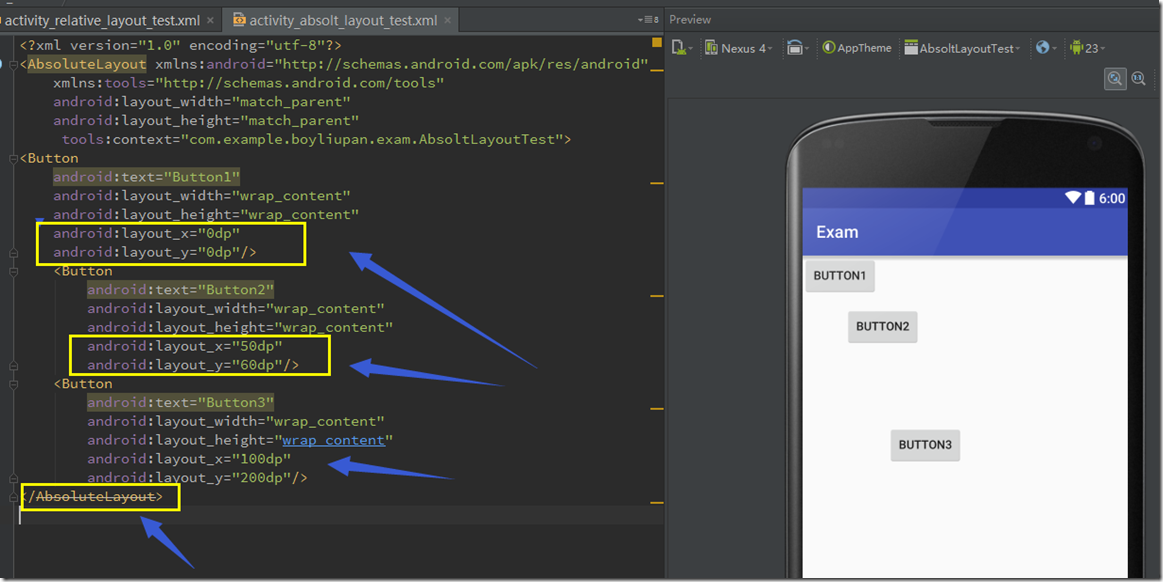Click the wrap_content link in Button3

[x=333, y=440]
